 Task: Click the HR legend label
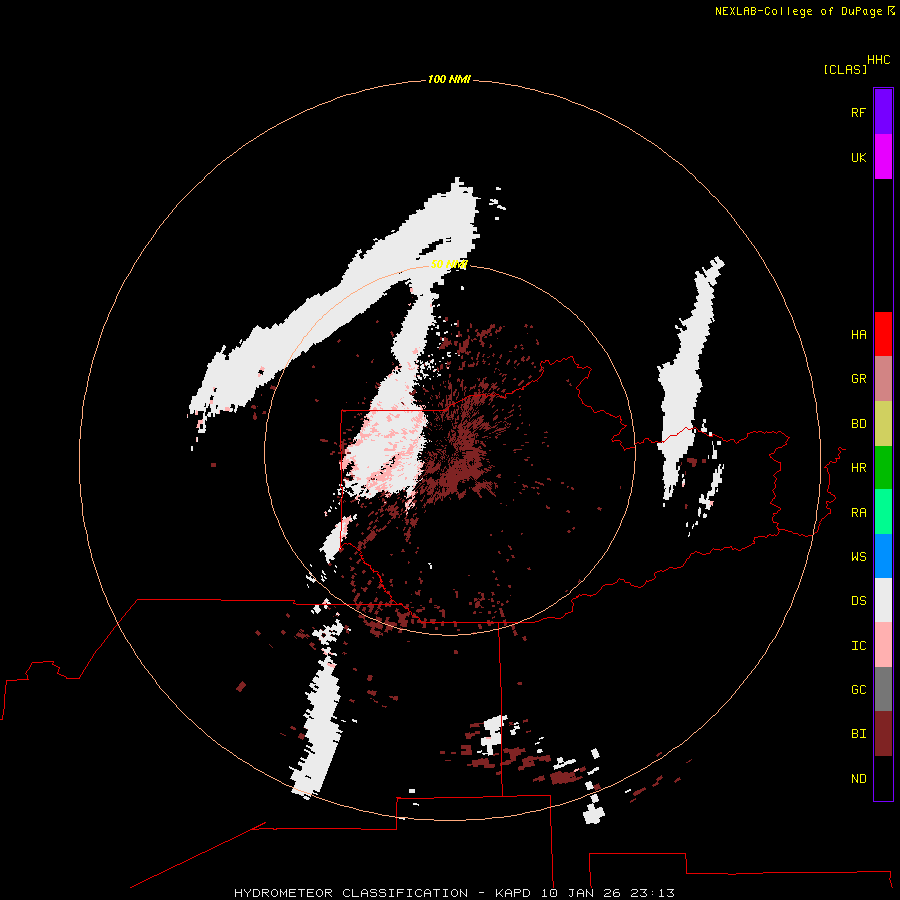pyautogui.click(x=859, y=468)
